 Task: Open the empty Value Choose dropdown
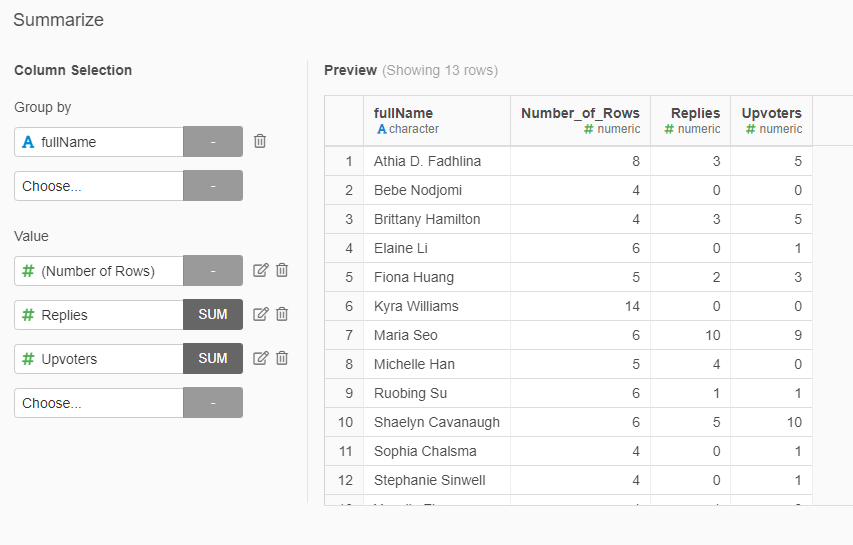[99, 403]
